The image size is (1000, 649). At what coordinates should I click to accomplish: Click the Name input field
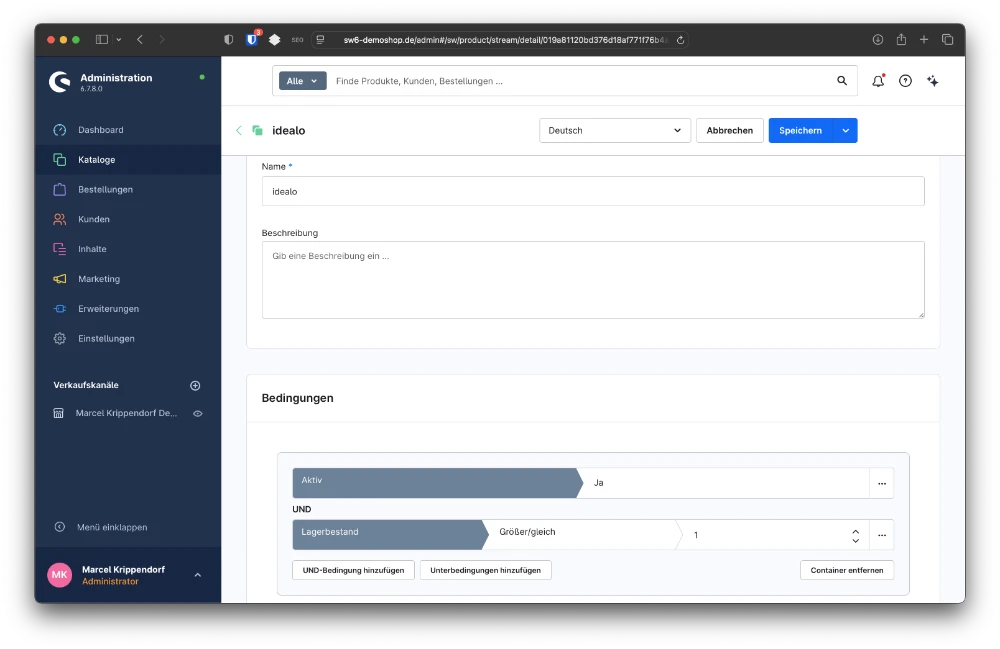point(592,191)
